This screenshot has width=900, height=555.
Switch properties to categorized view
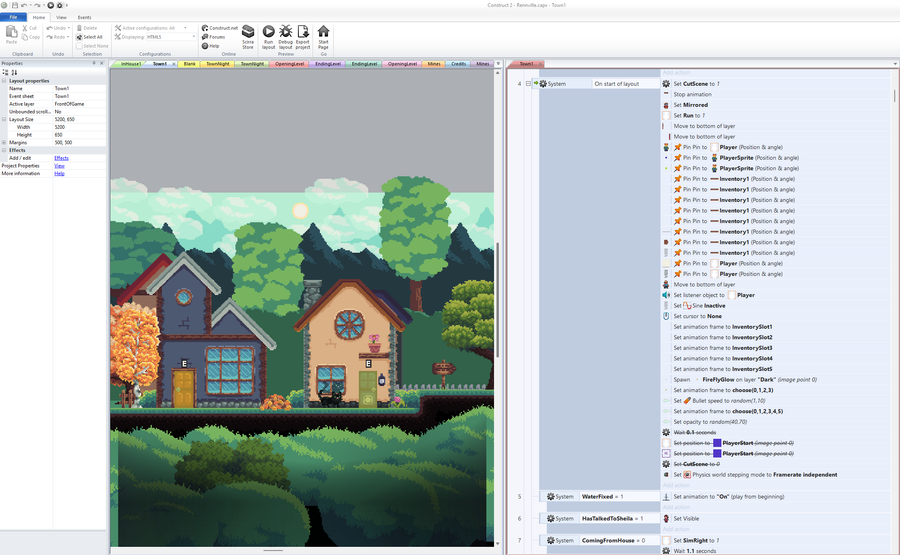tap(6, 72)
